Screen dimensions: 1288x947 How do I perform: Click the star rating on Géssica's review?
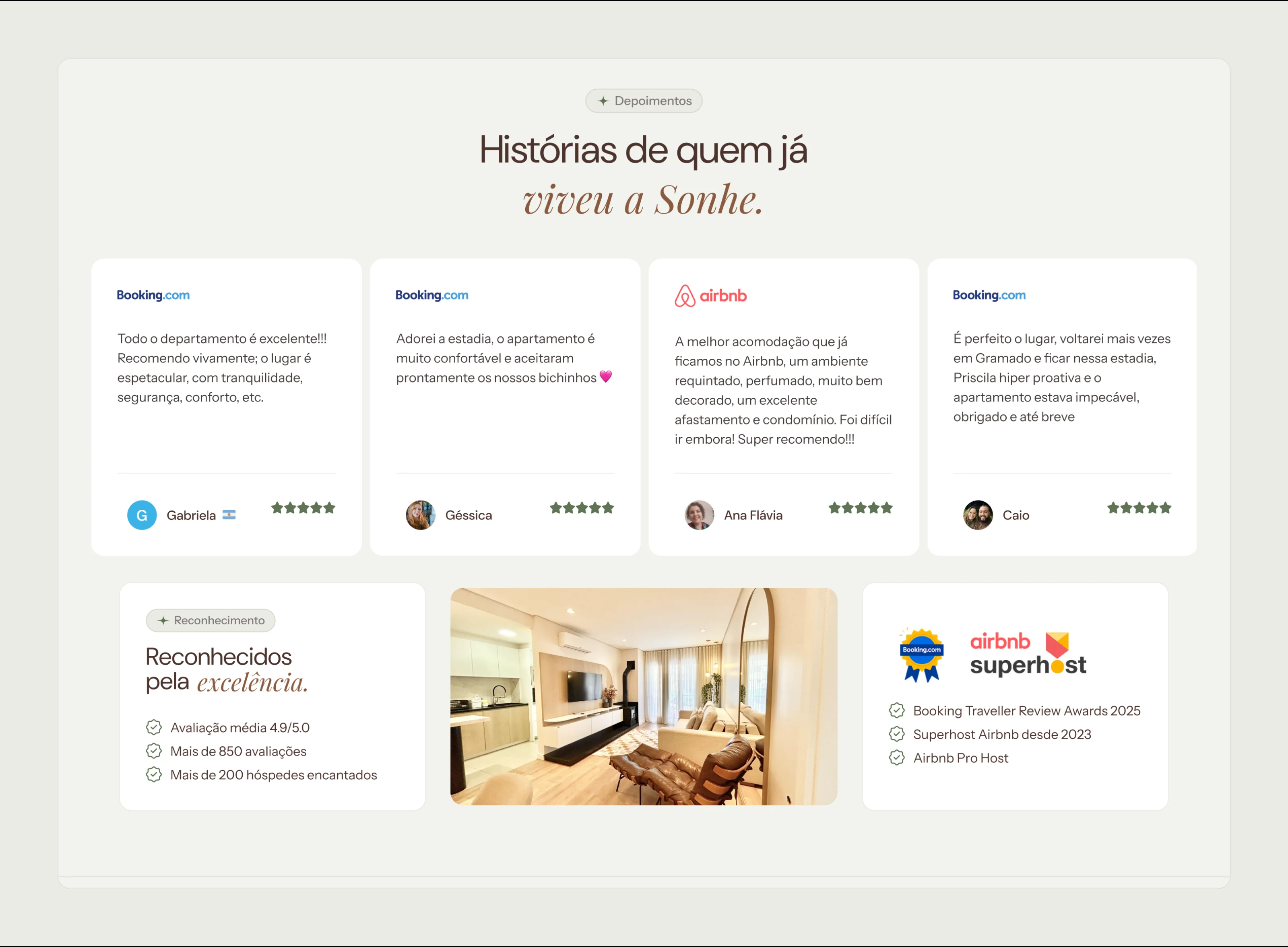pos(582,508)
